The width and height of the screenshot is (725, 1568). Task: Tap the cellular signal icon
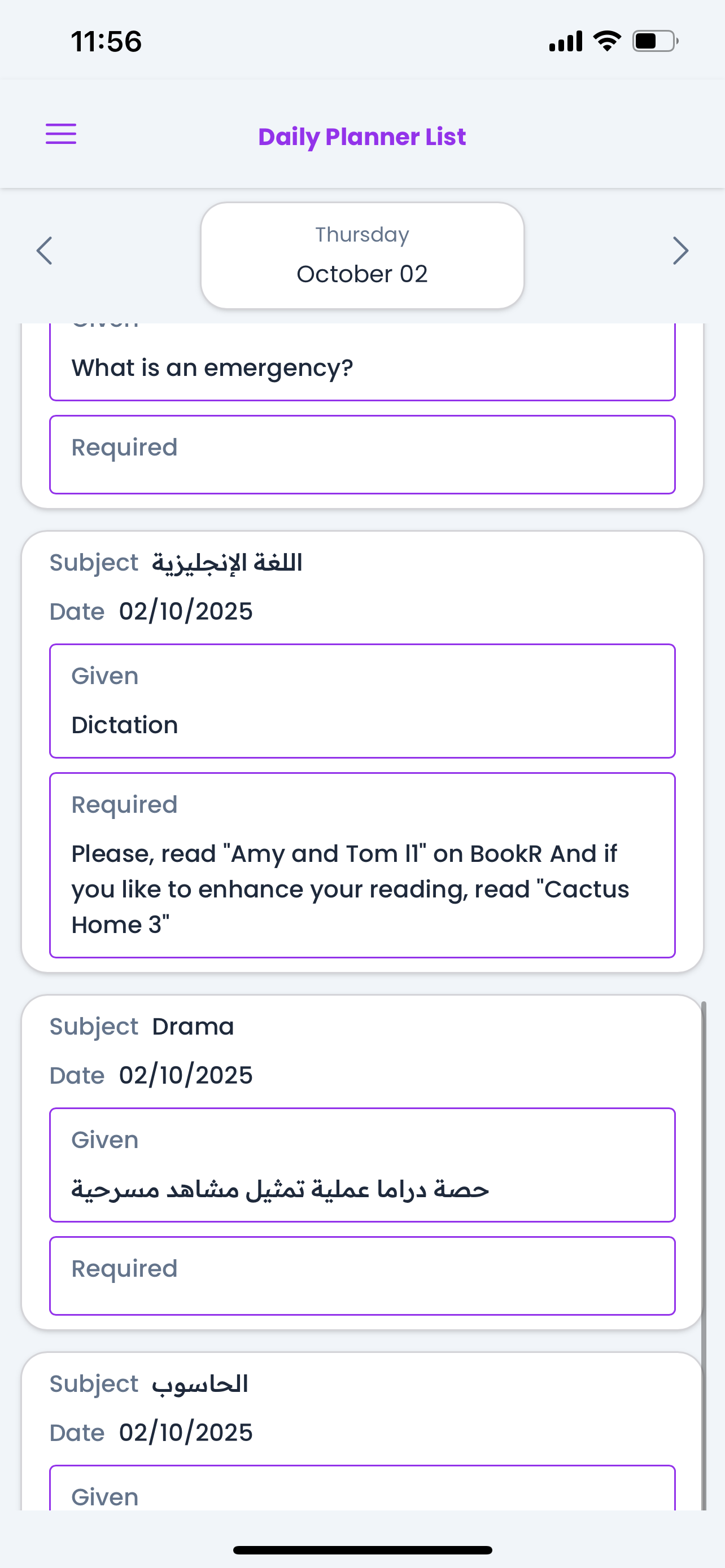pyautogui.click(x=566, y=41)
